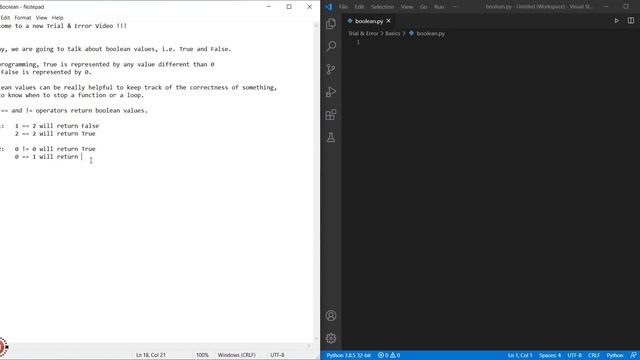Minimize the Notepad window

[269, 7]
